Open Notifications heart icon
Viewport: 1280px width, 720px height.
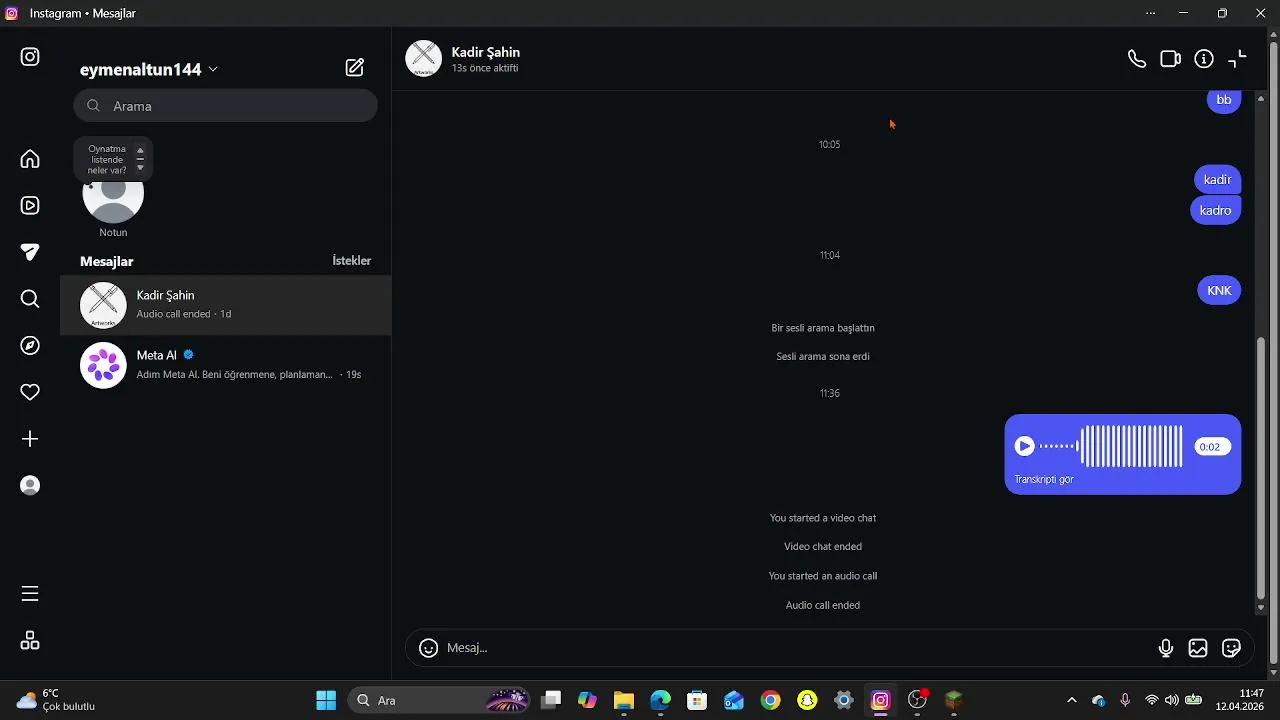coord(30,392)
